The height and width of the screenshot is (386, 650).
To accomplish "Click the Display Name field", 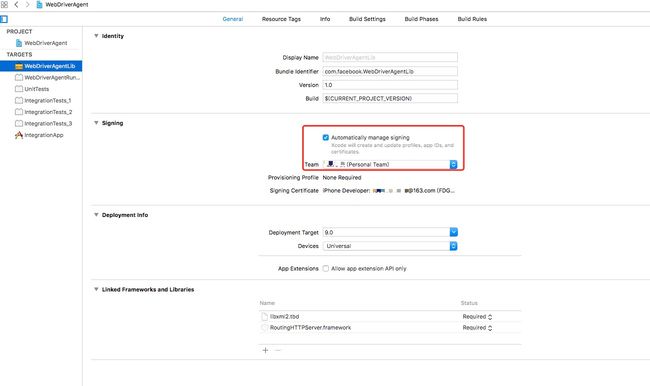I will pos(390,58).
